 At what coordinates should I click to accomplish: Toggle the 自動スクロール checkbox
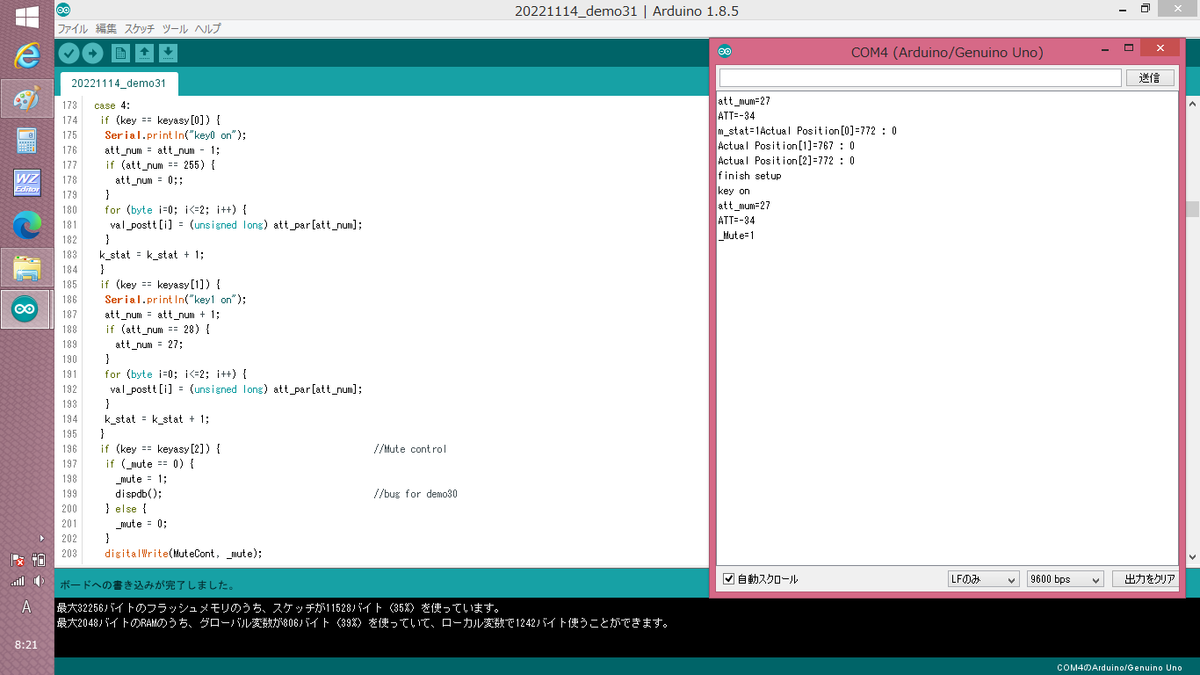[728, 579]
